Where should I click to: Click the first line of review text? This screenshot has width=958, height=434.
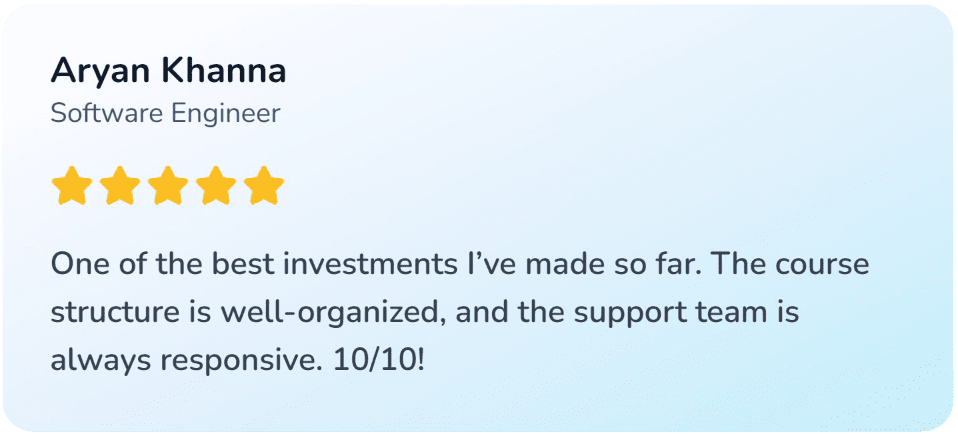(x=460, y=266)
